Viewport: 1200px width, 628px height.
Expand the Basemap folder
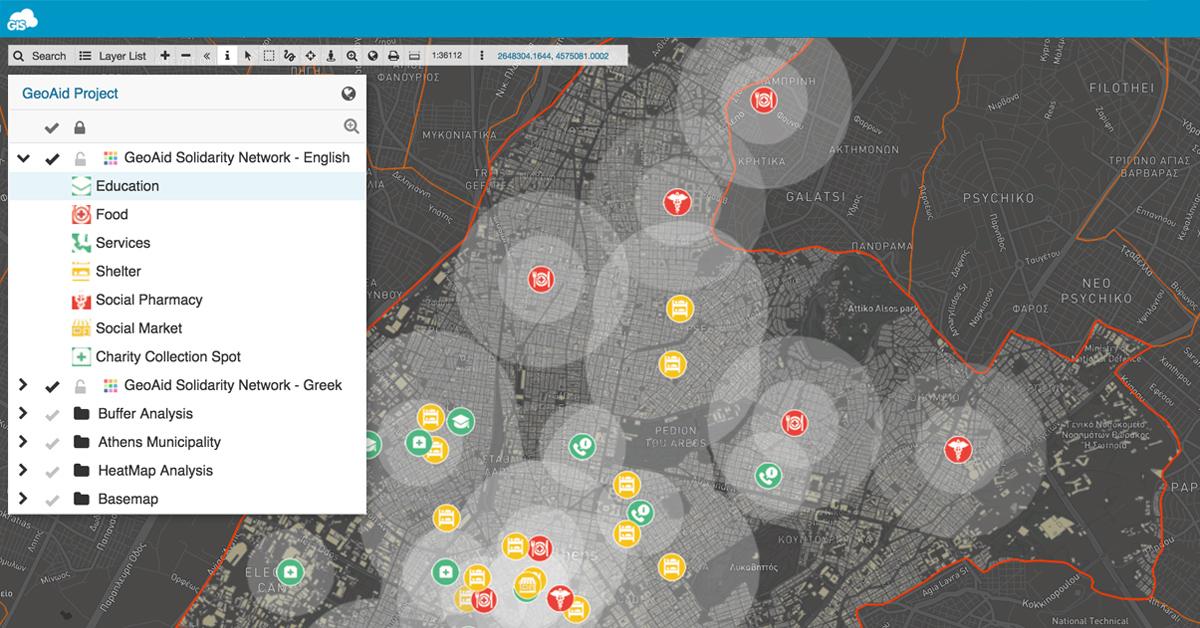point(23,499)
